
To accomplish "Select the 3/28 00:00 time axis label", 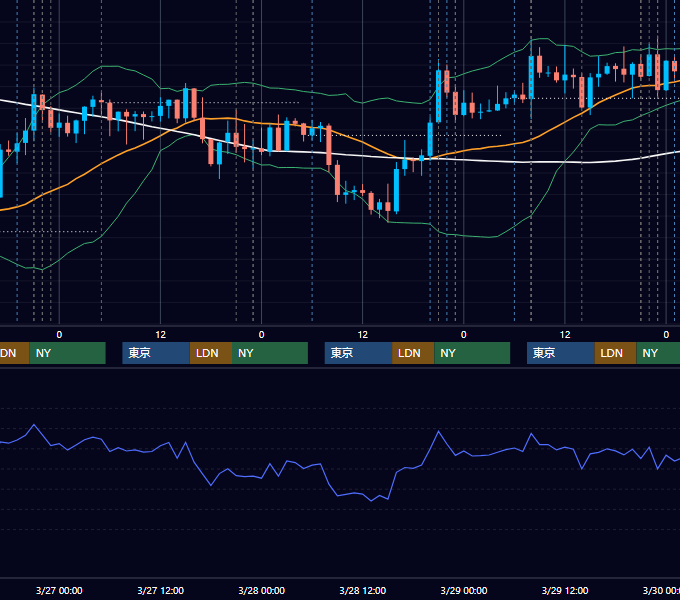I will [262, 590].
